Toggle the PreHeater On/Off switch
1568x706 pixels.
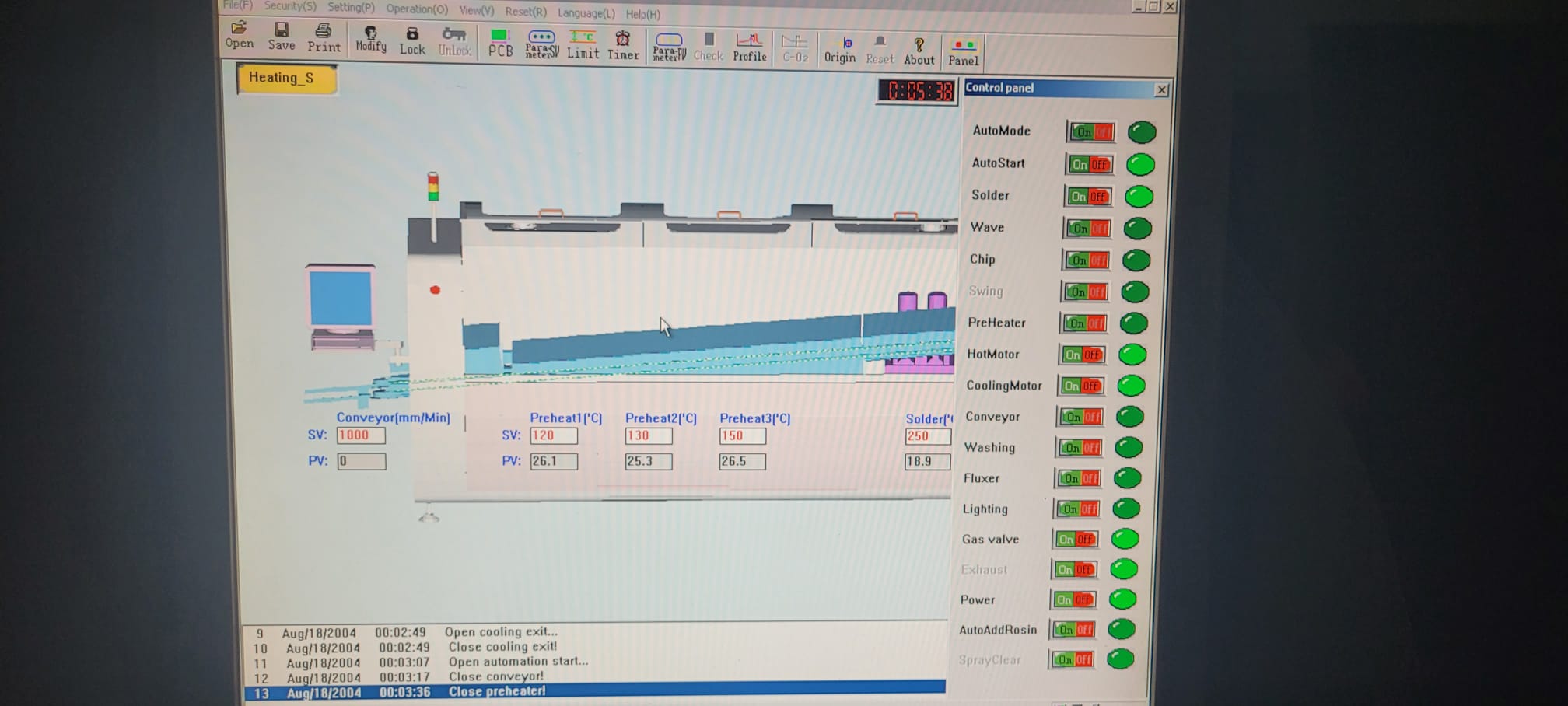[x=1083, y=323]
